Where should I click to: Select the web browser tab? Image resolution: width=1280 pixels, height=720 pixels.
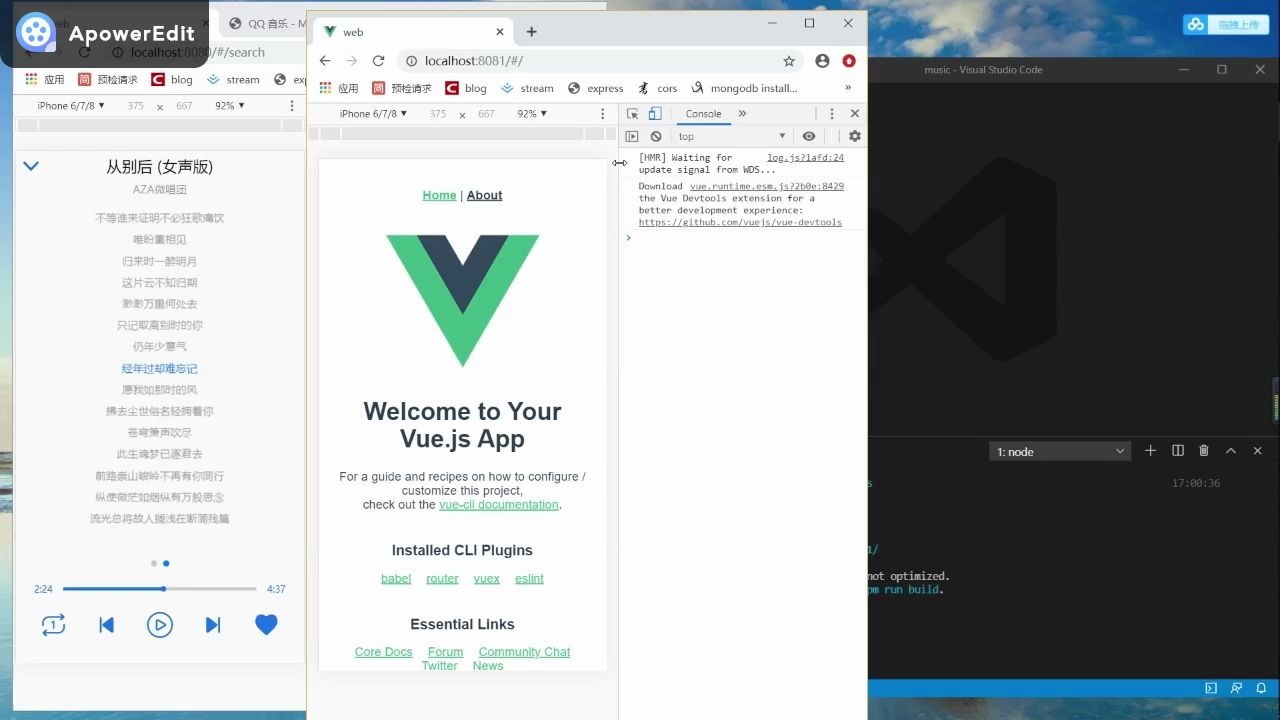(x=415, y=32)
